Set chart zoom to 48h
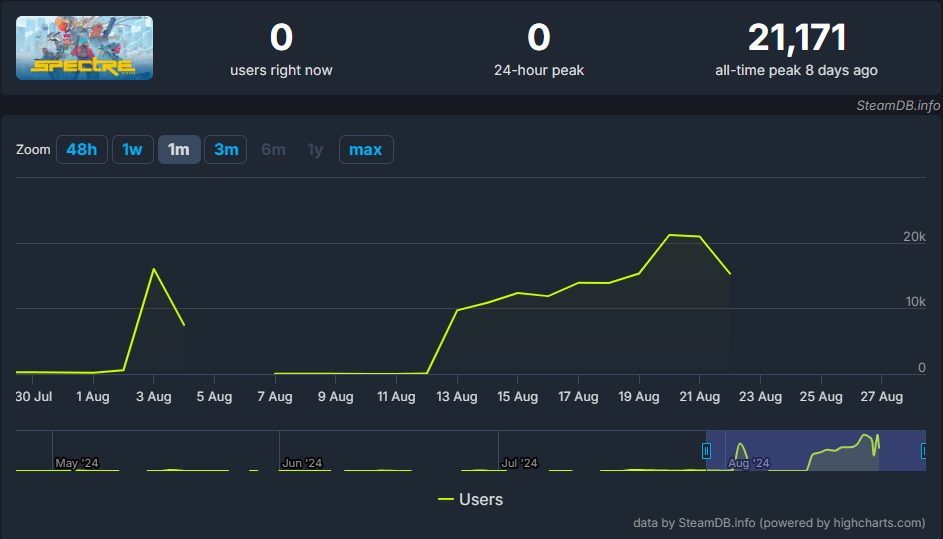This screenshot has height=539, width=943. click(82, 150)
